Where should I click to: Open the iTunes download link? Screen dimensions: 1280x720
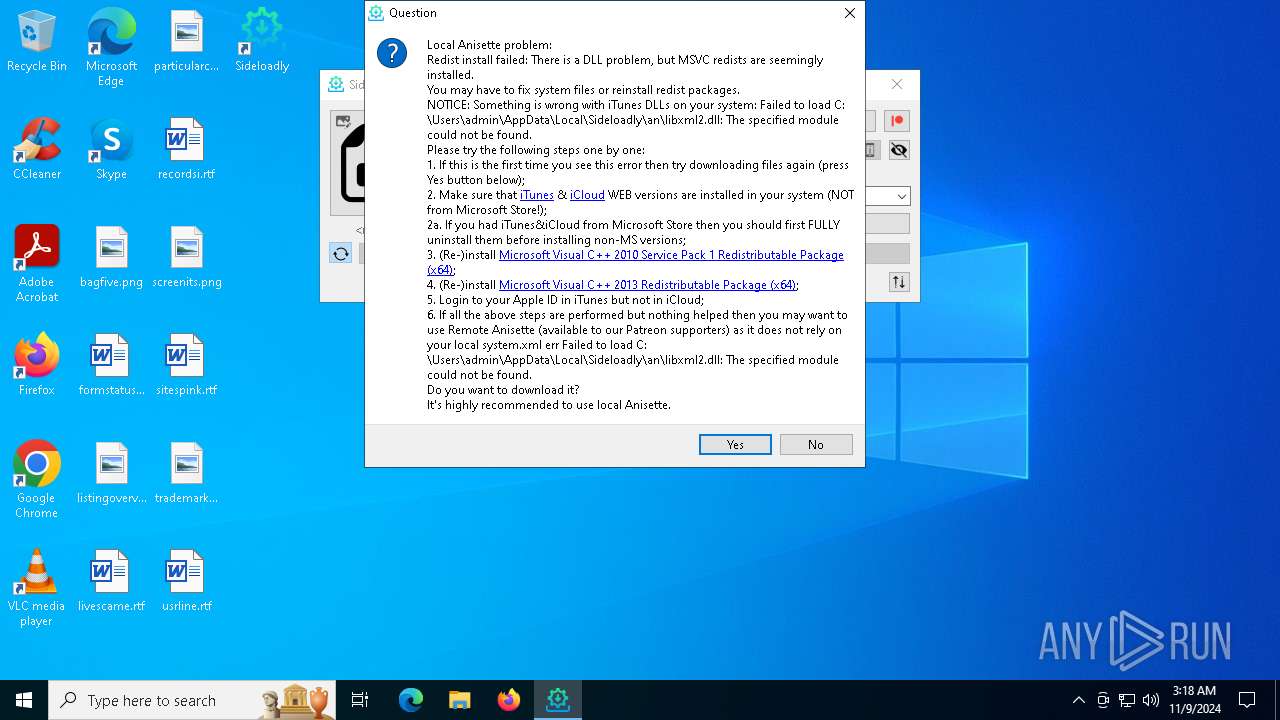[536, 195]
